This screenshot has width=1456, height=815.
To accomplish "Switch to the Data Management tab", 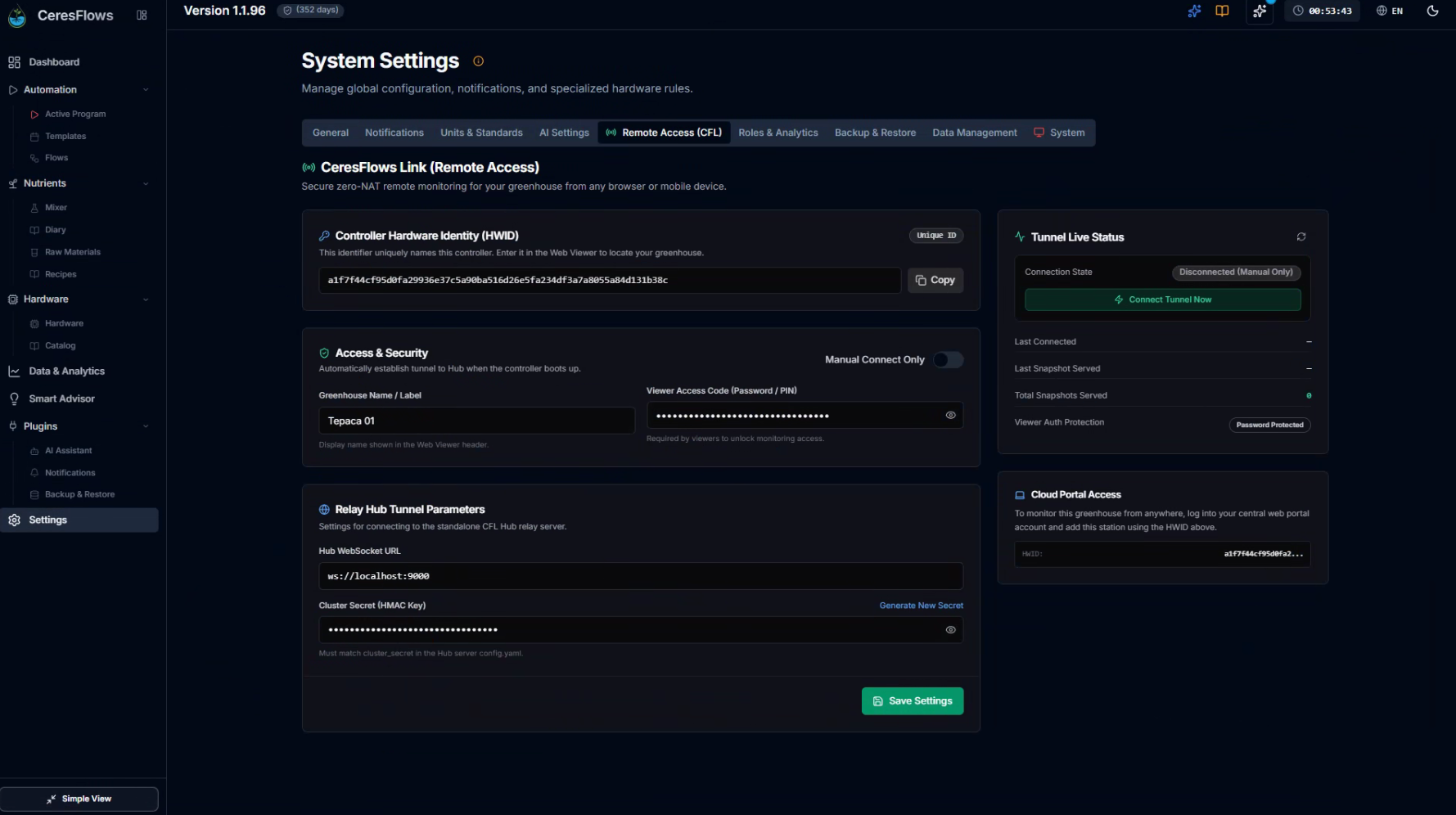I will click(975, 133).
